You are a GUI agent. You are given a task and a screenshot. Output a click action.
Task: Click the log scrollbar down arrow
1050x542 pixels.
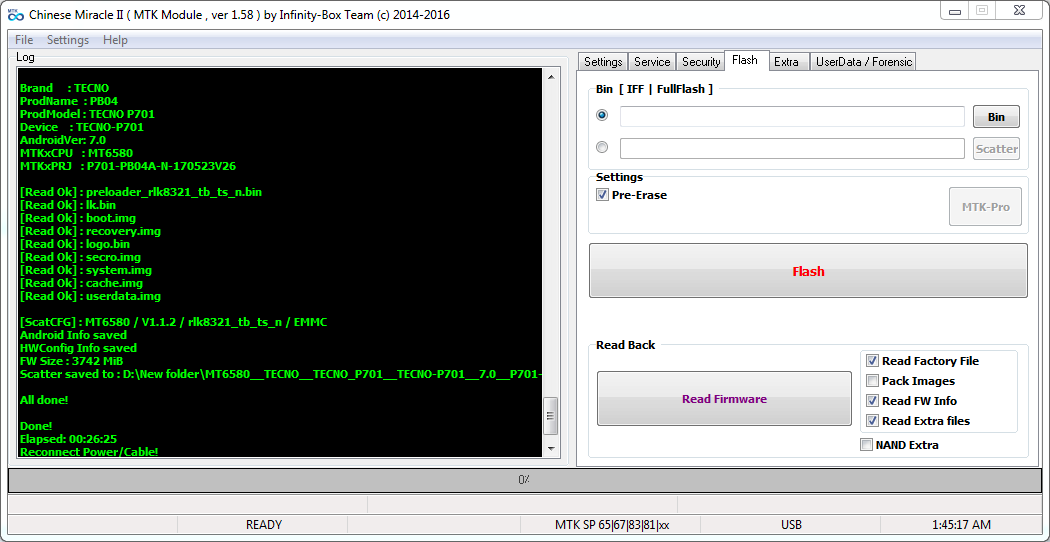[x=550, y=448]
